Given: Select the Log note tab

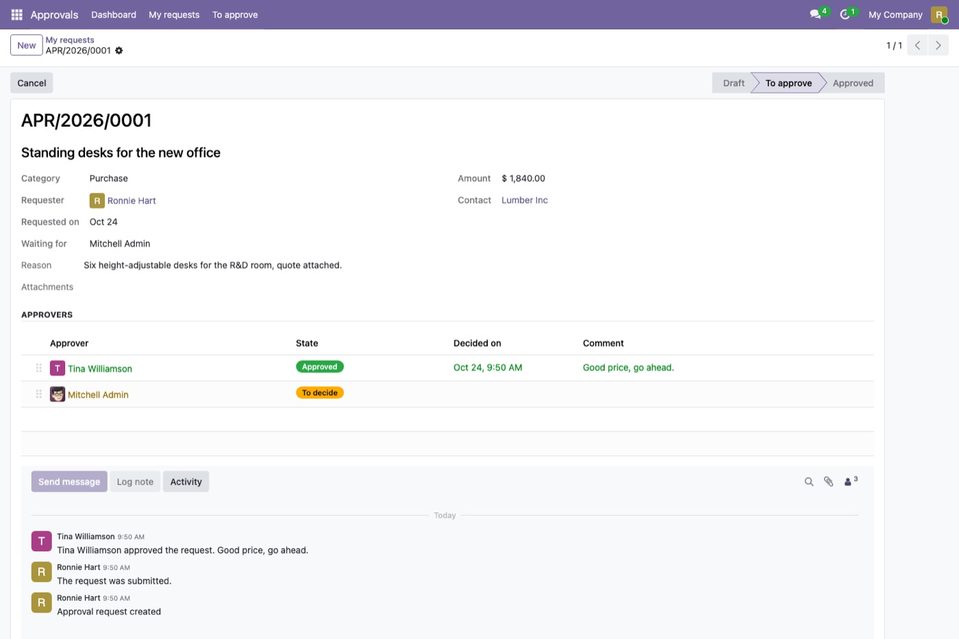Looking at the screenshot, I should pos(135,482).
